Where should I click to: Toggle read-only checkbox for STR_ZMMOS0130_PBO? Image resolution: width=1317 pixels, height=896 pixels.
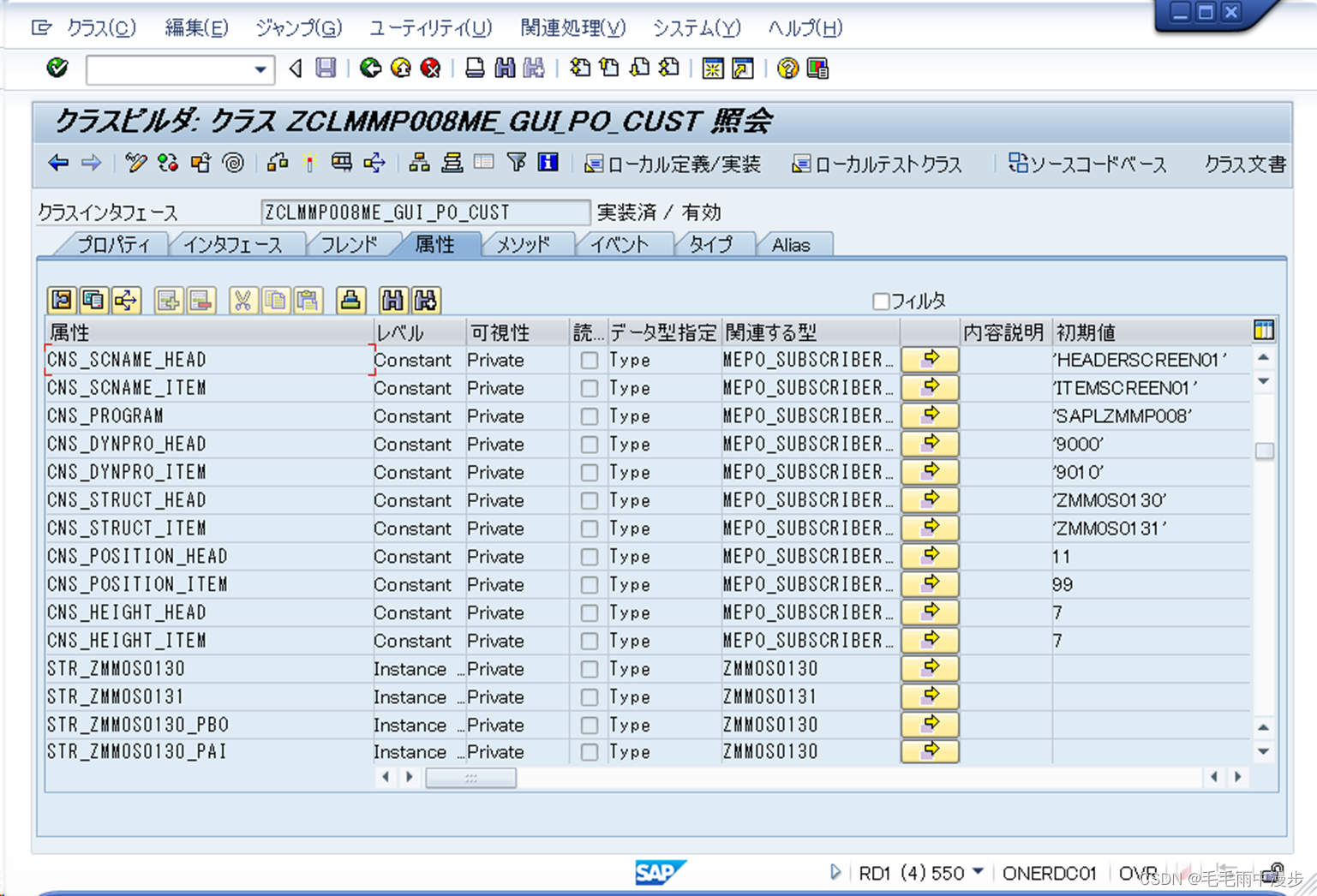pyautogui.click(x=589, y=725)
